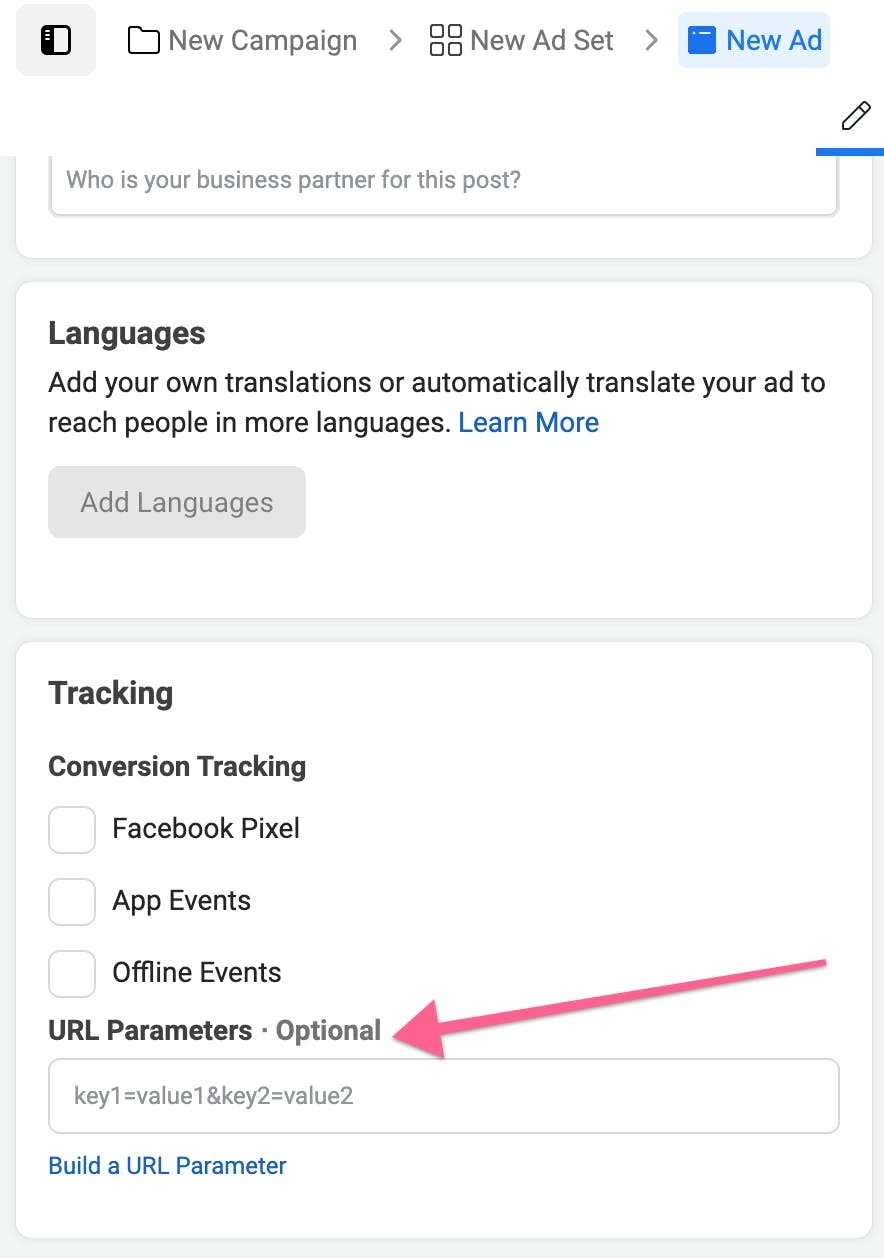Viewport: 884px width, 1258px height.
Task: Click the business partner input field
Action: (x=444, y=184)
